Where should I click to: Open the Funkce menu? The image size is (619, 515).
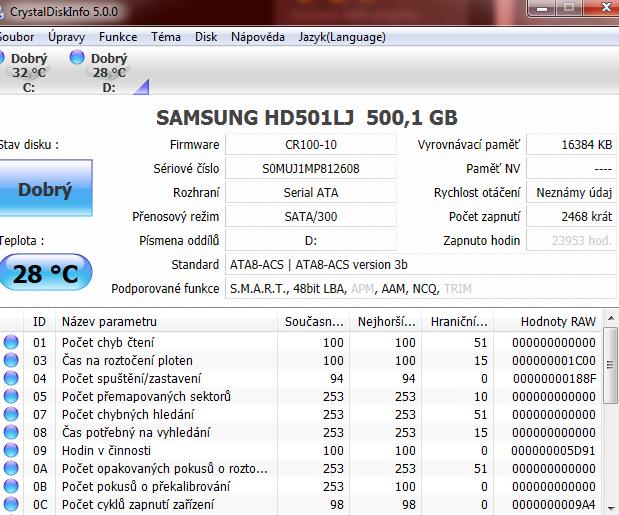tap(118, 37)
